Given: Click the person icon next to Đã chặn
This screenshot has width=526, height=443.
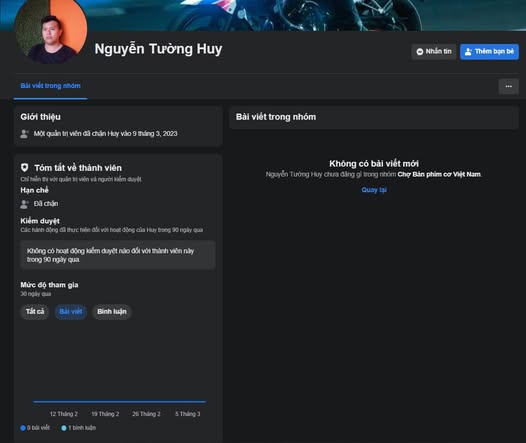Looking at the screenshot, I should (x=24, y=204).
